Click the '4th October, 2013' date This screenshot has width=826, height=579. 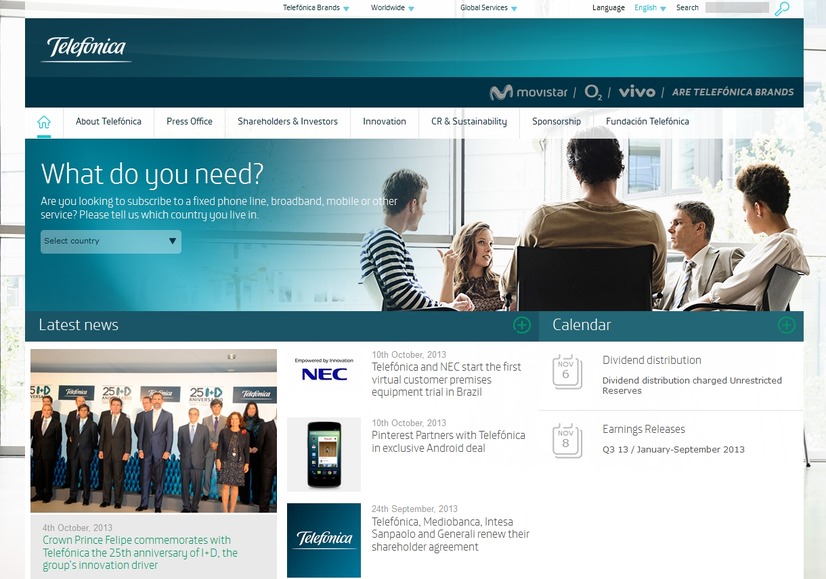77,528
